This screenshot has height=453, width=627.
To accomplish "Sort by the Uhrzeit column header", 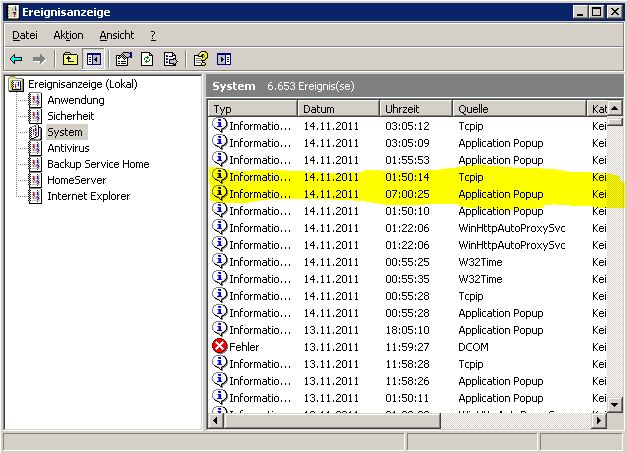I will pyautogui.click(x=416, y=109).
